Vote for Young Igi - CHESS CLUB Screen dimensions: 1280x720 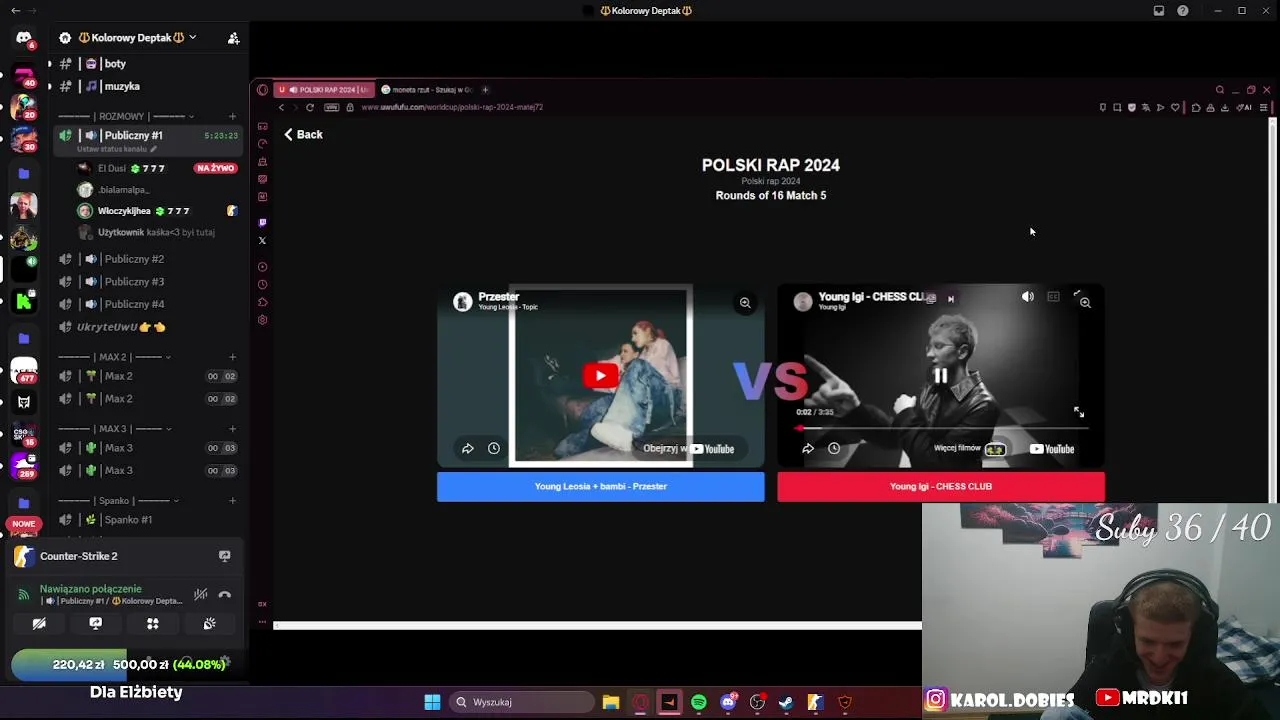click(941, 487)
